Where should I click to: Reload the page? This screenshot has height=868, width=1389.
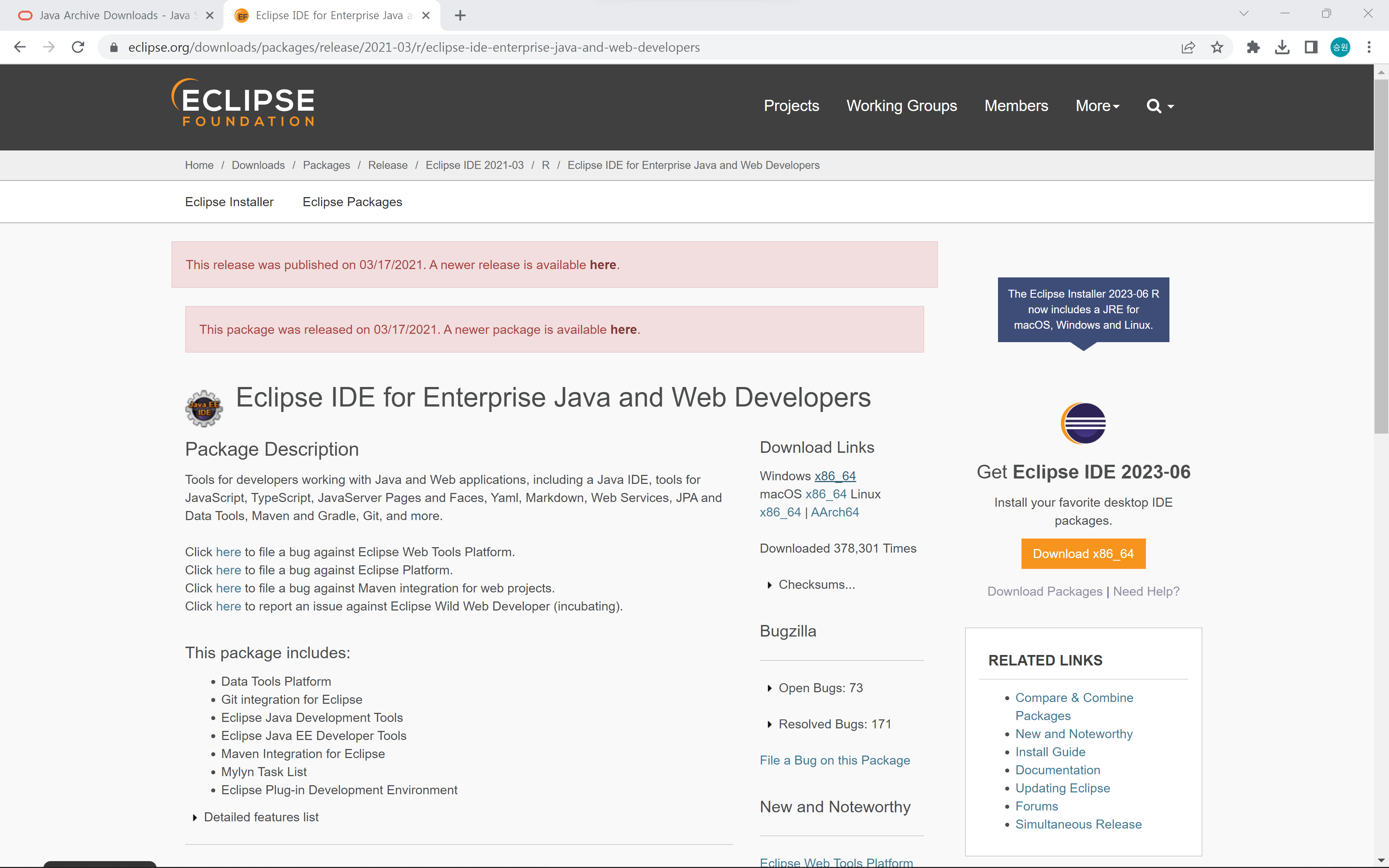pos(78,47)
